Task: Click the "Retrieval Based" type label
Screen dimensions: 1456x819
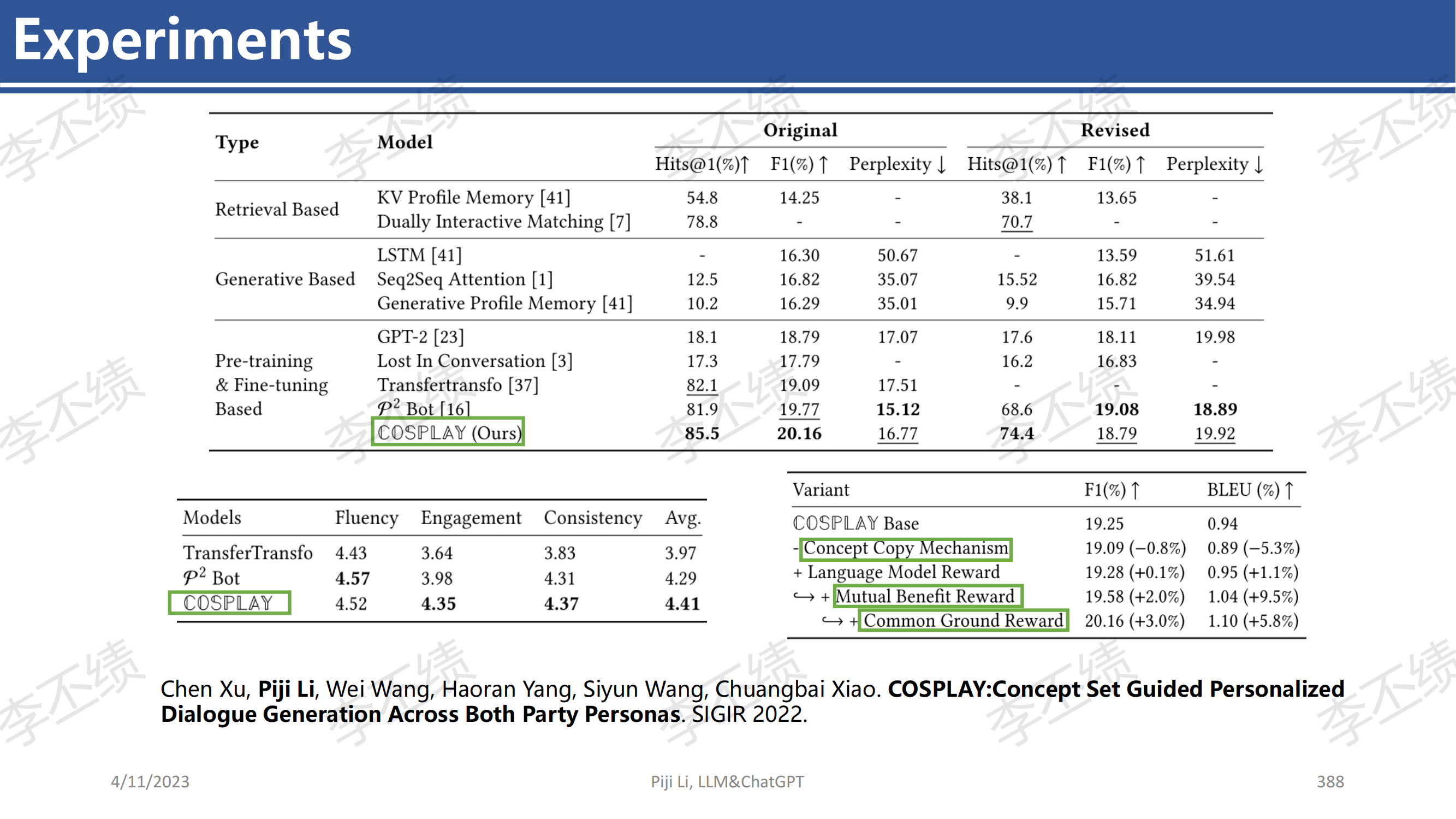Action: pyautogui.click(x=277, y=209)
